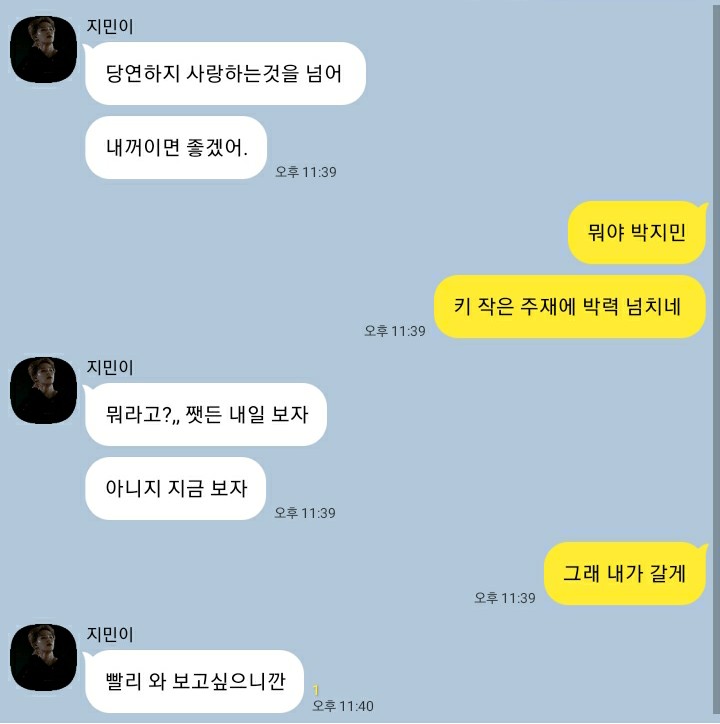Click the vertical scrollbar at right edge
The image size is (720, 724).
click(x=716, y=362)
